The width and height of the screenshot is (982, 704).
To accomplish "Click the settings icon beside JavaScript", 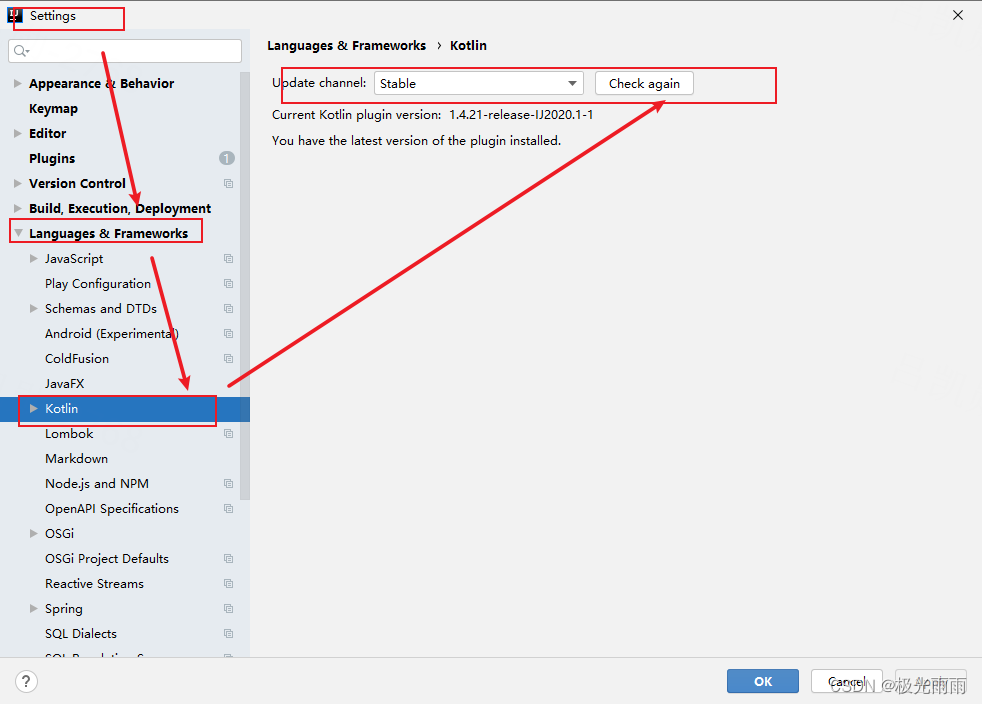I will click(x=227, y=258).
